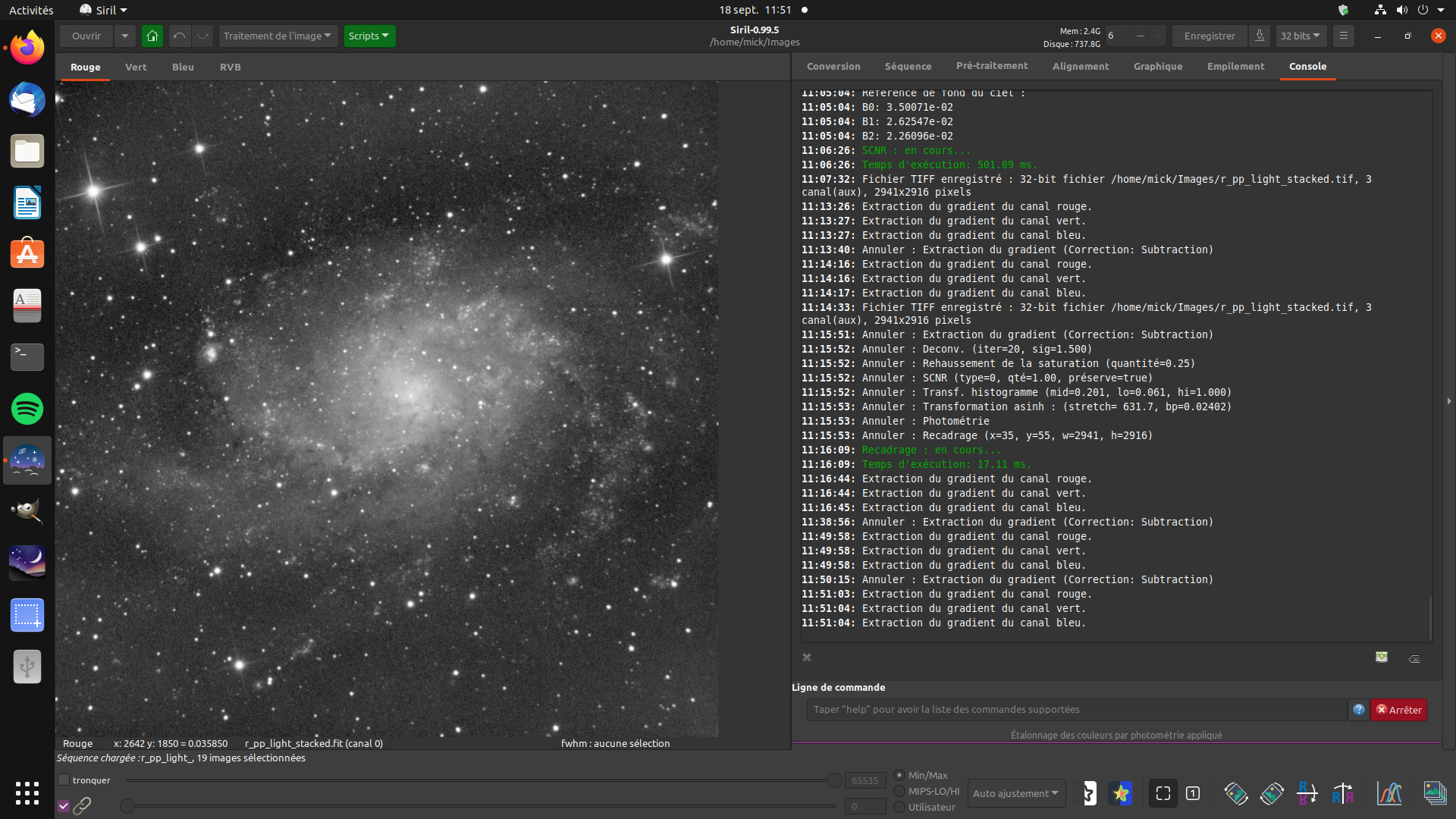Click the command line input field

pos(1076,710)
